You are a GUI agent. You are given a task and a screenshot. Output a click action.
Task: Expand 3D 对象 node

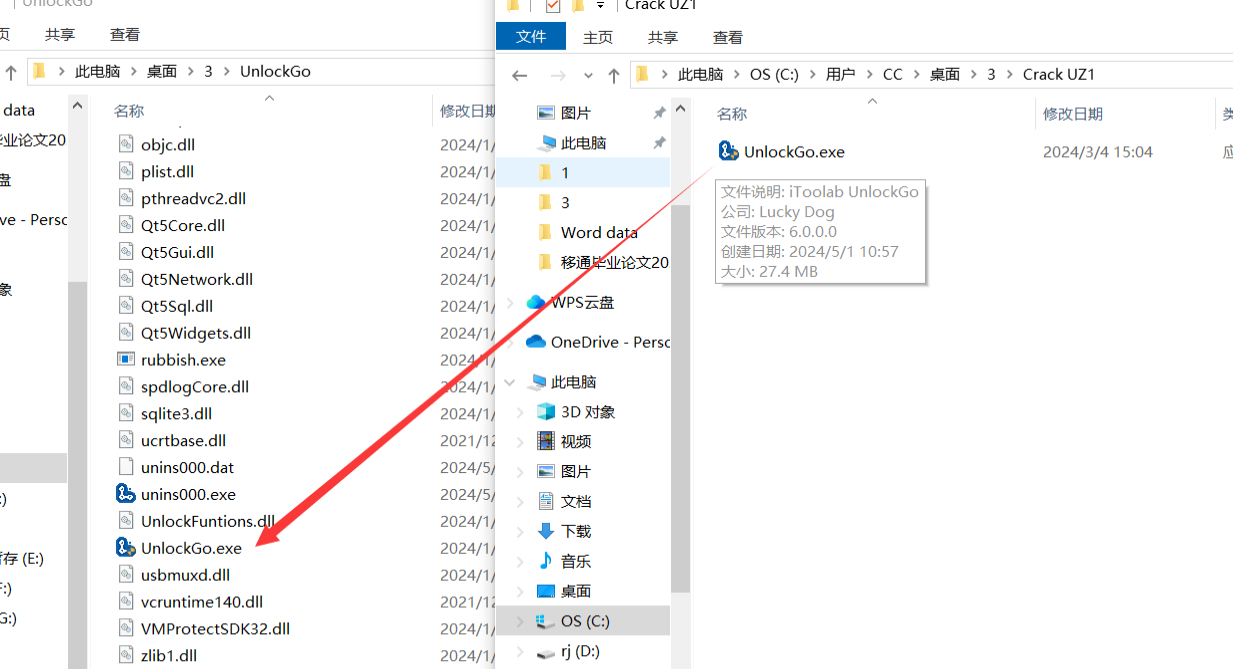(520, 411)
